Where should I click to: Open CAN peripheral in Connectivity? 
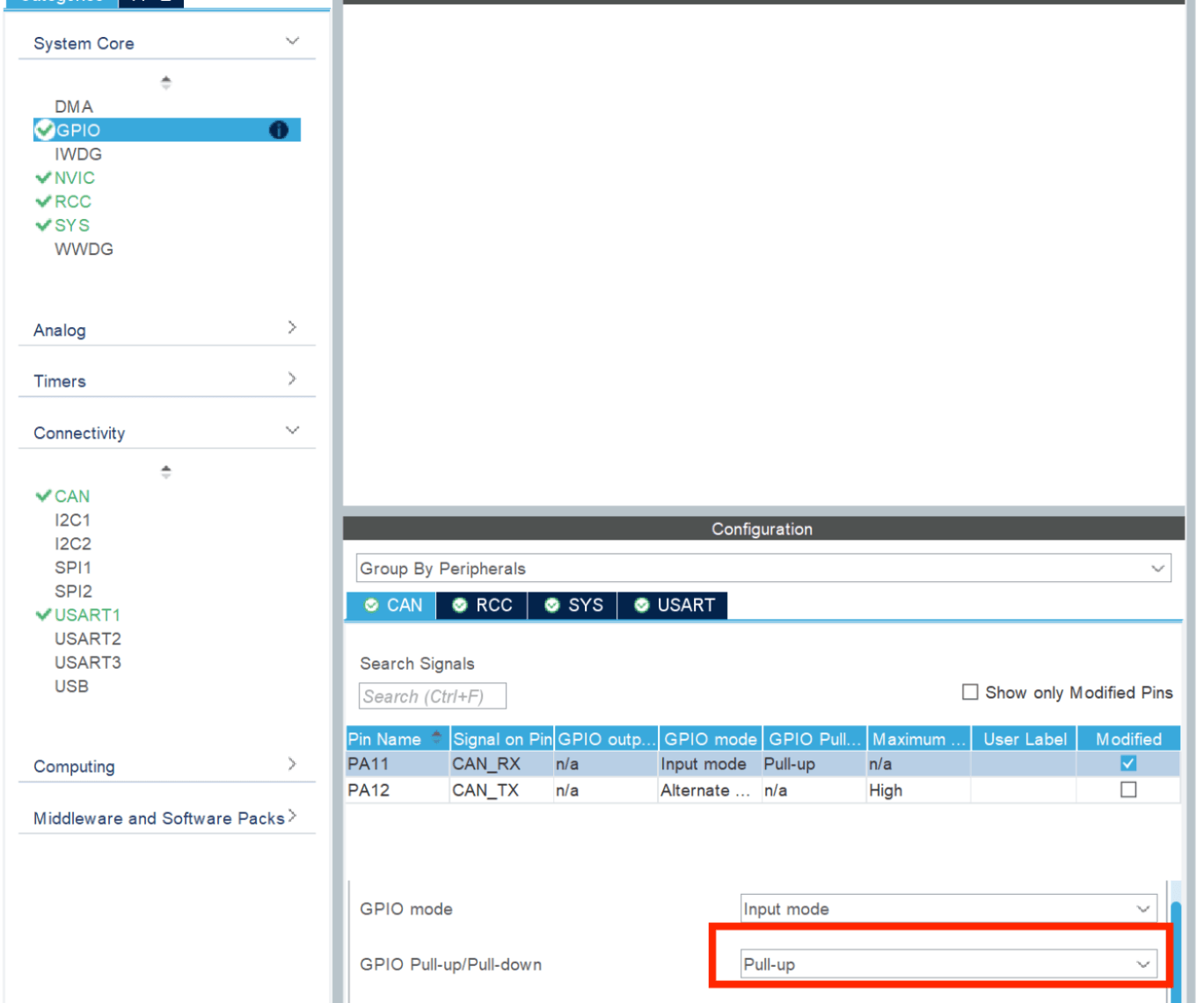coord(72,496)
